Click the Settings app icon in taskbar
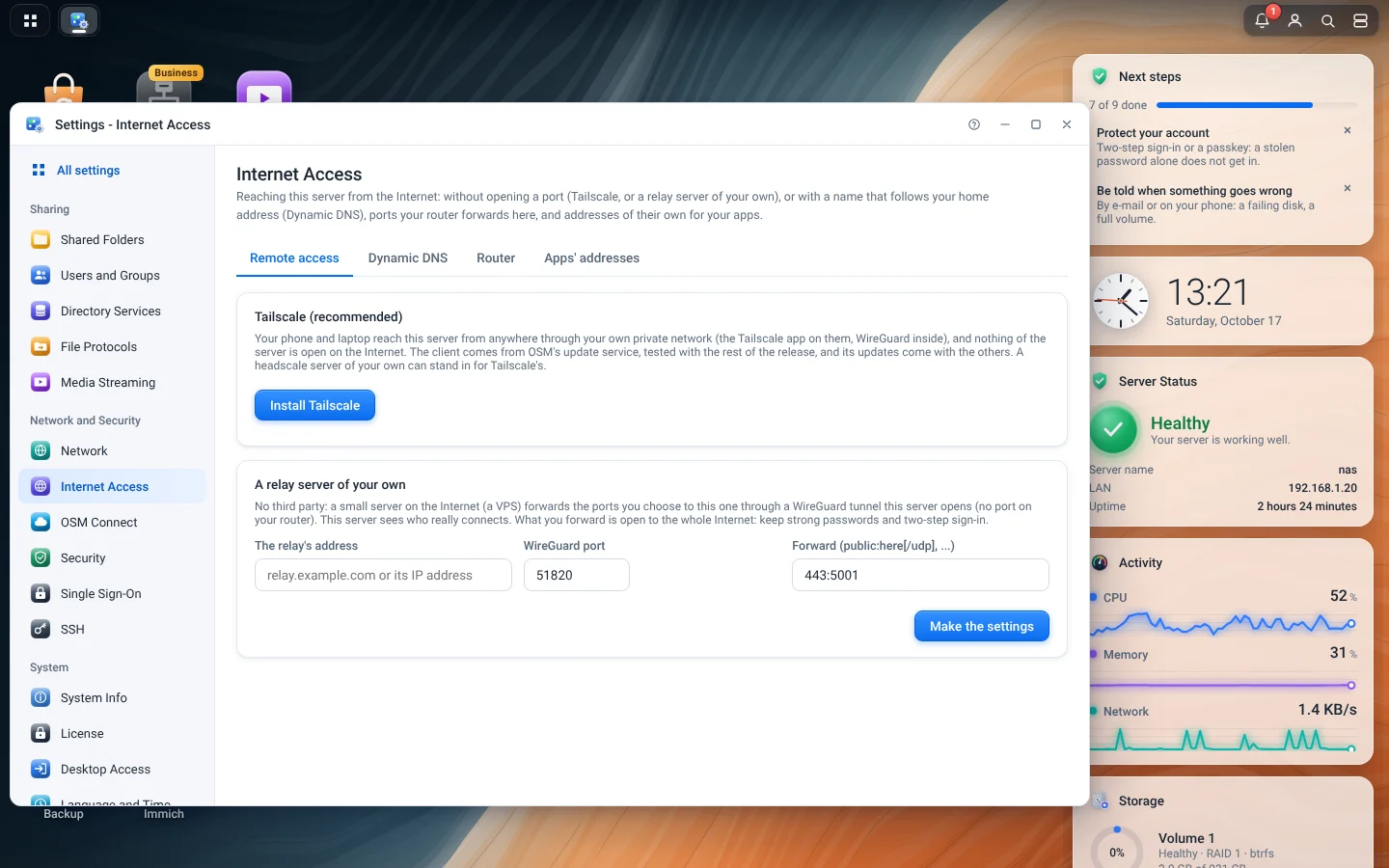Image resolution: width=1389 pixels, height=868 pixels. coord(79,20)
